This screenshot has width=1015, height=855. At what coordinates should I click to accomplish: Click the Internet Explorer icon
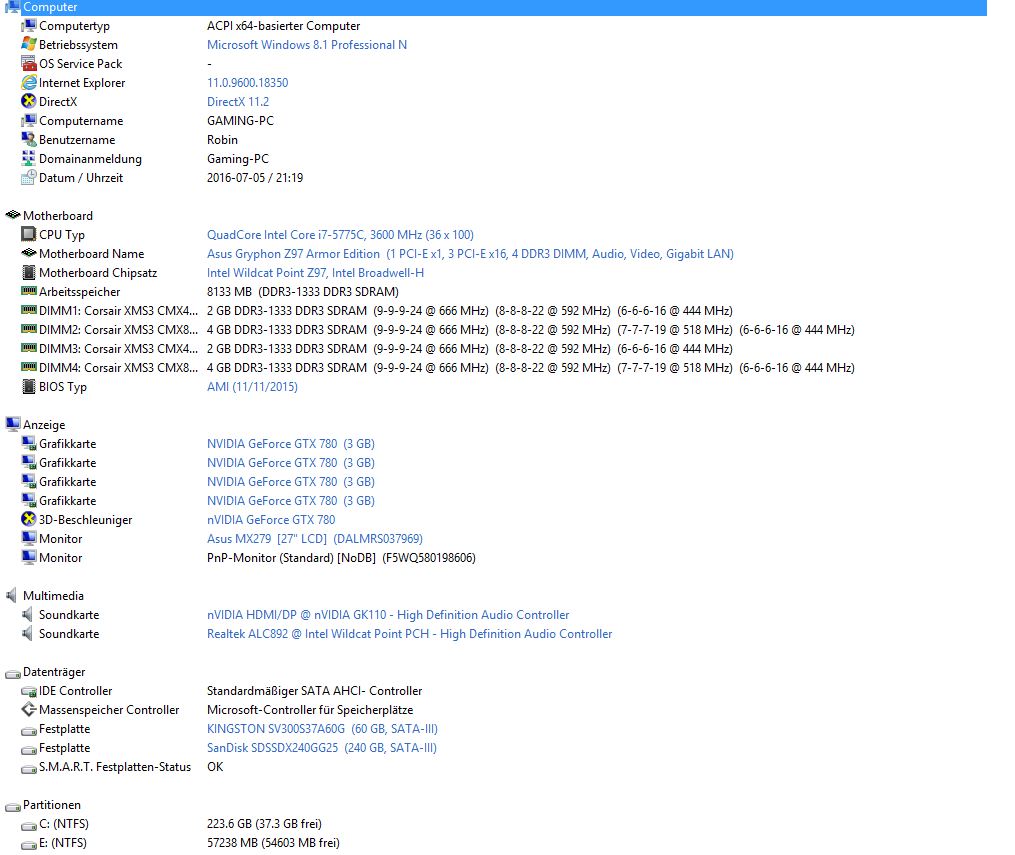pyautogui.click(x=28, y=83)
